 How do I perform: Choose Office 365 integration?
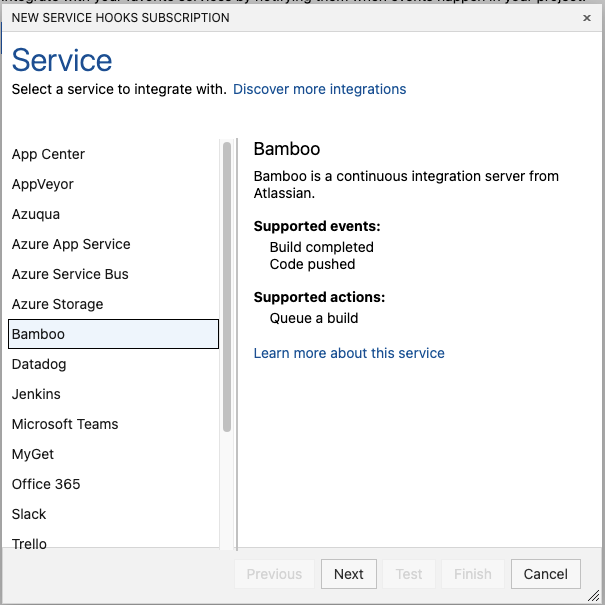pyautogui.click(x=46, y=484)
